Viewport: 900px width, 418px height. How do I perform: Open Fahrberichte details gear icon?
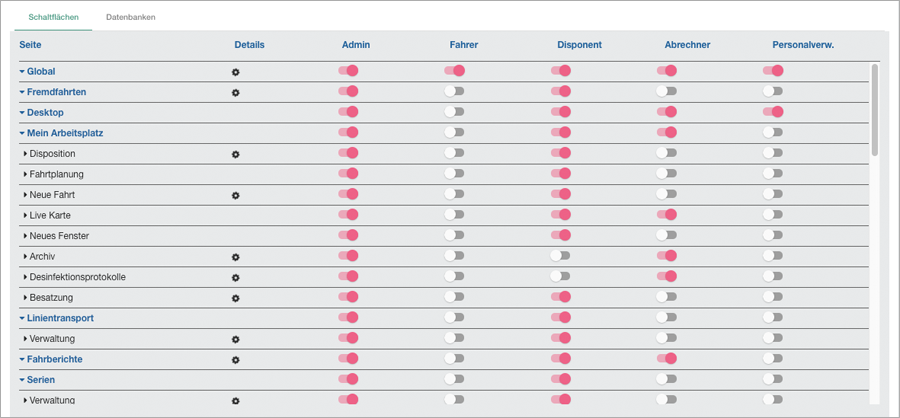pyautogui.click(x=235, y=360)
